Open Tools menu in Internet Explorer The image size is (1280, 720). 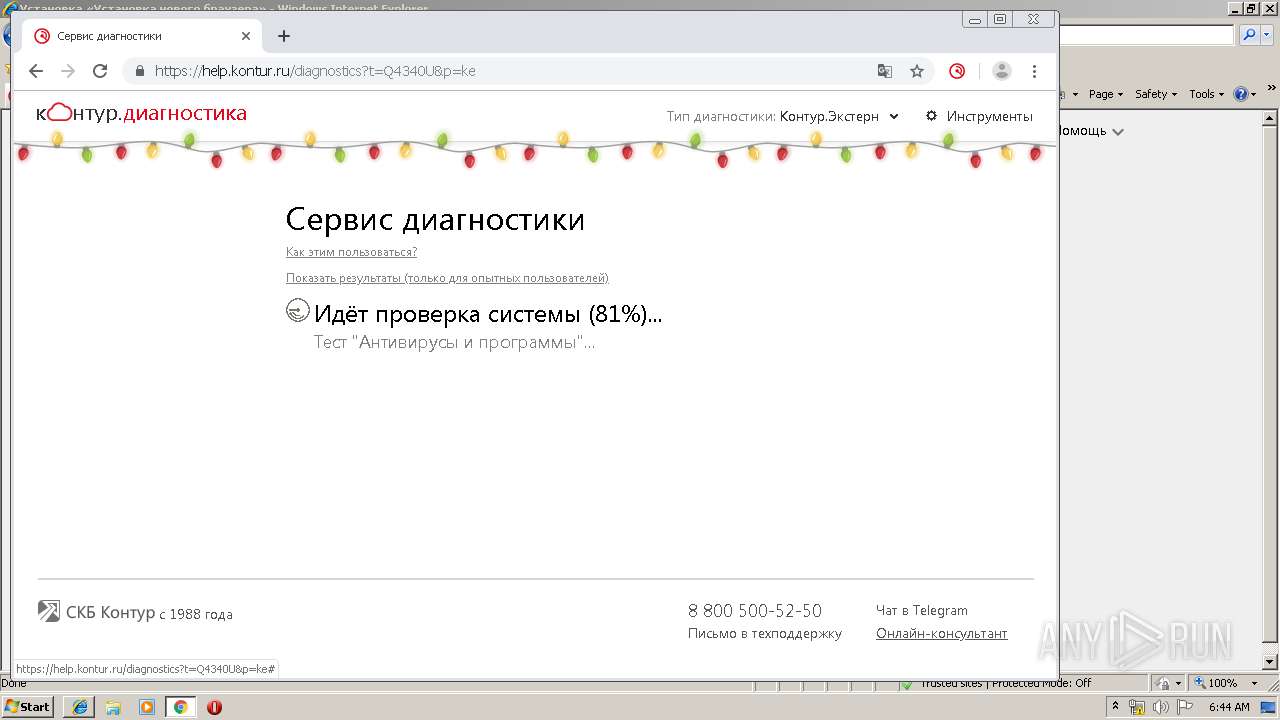[x=1206, y=94]
